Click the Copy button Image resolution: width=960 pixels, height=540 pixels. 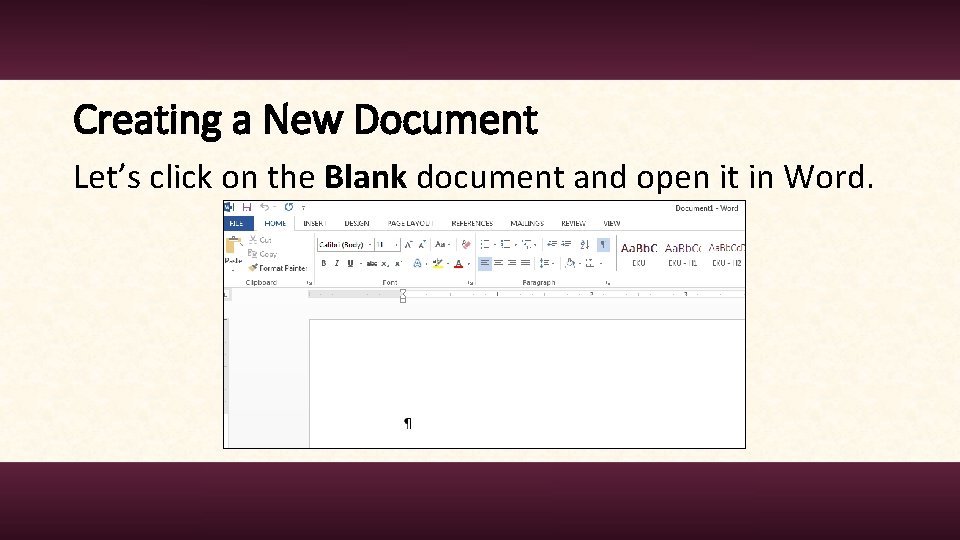pos(263,253)
